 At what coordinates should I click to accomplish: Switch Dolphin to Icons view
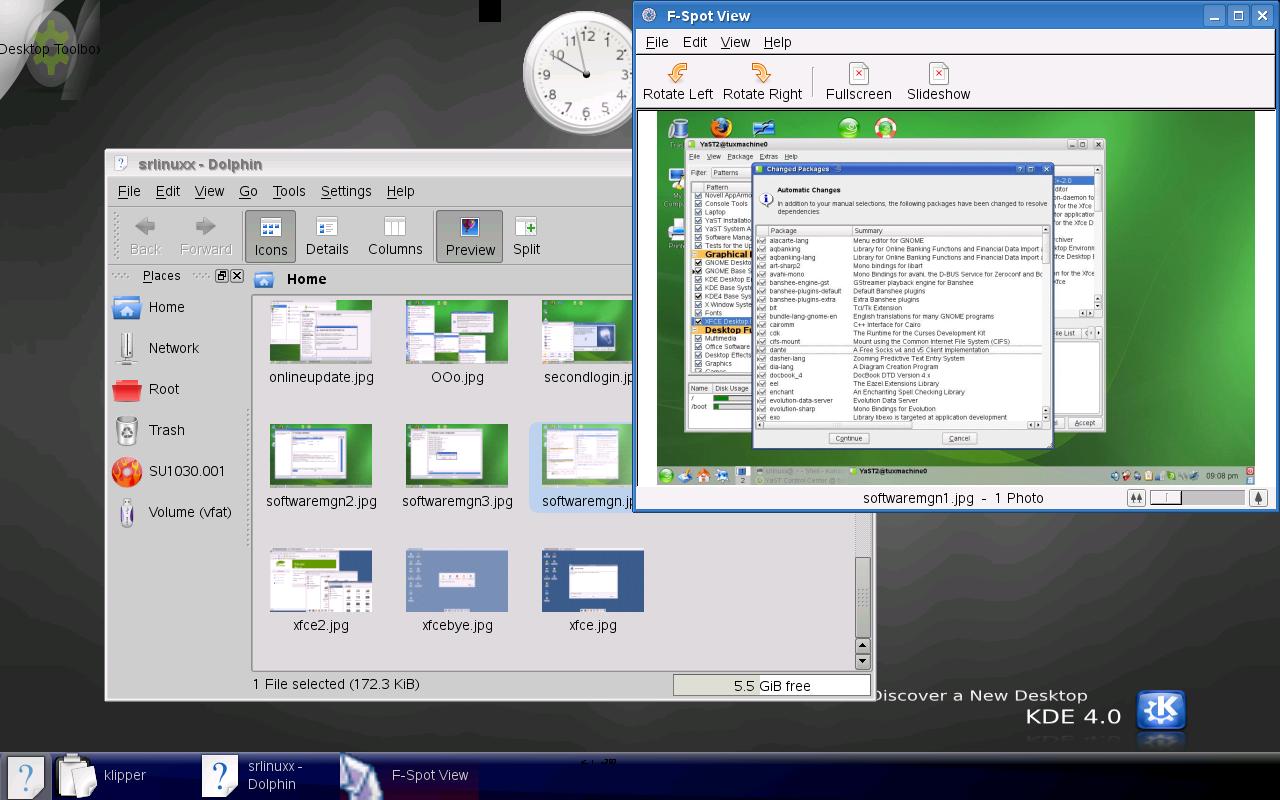(x=270, y=237)
